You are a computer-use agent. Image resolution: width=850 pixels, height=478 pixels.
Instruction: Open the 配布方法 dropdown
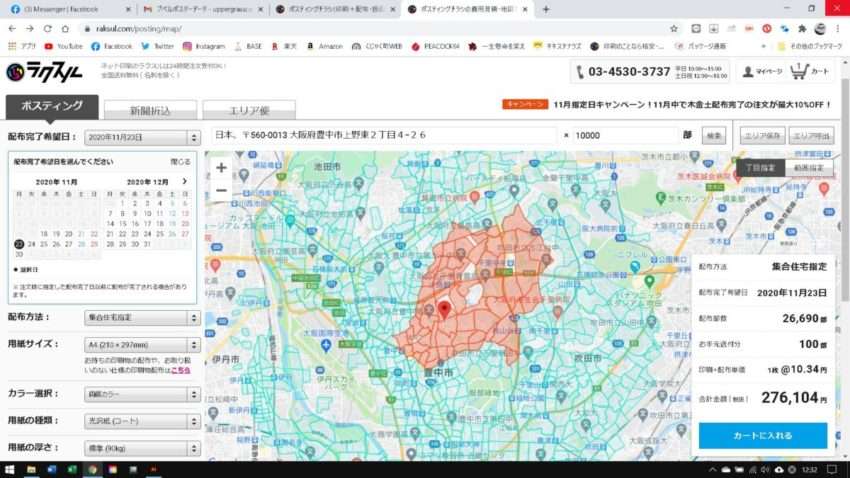142,318
